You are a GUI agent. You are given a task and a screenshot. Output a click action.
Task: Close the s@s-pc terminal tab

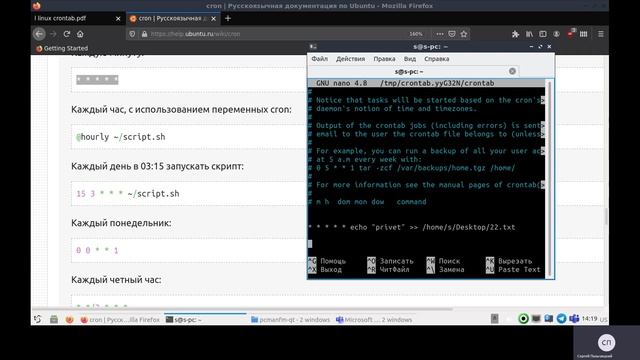tap(512, 71)
